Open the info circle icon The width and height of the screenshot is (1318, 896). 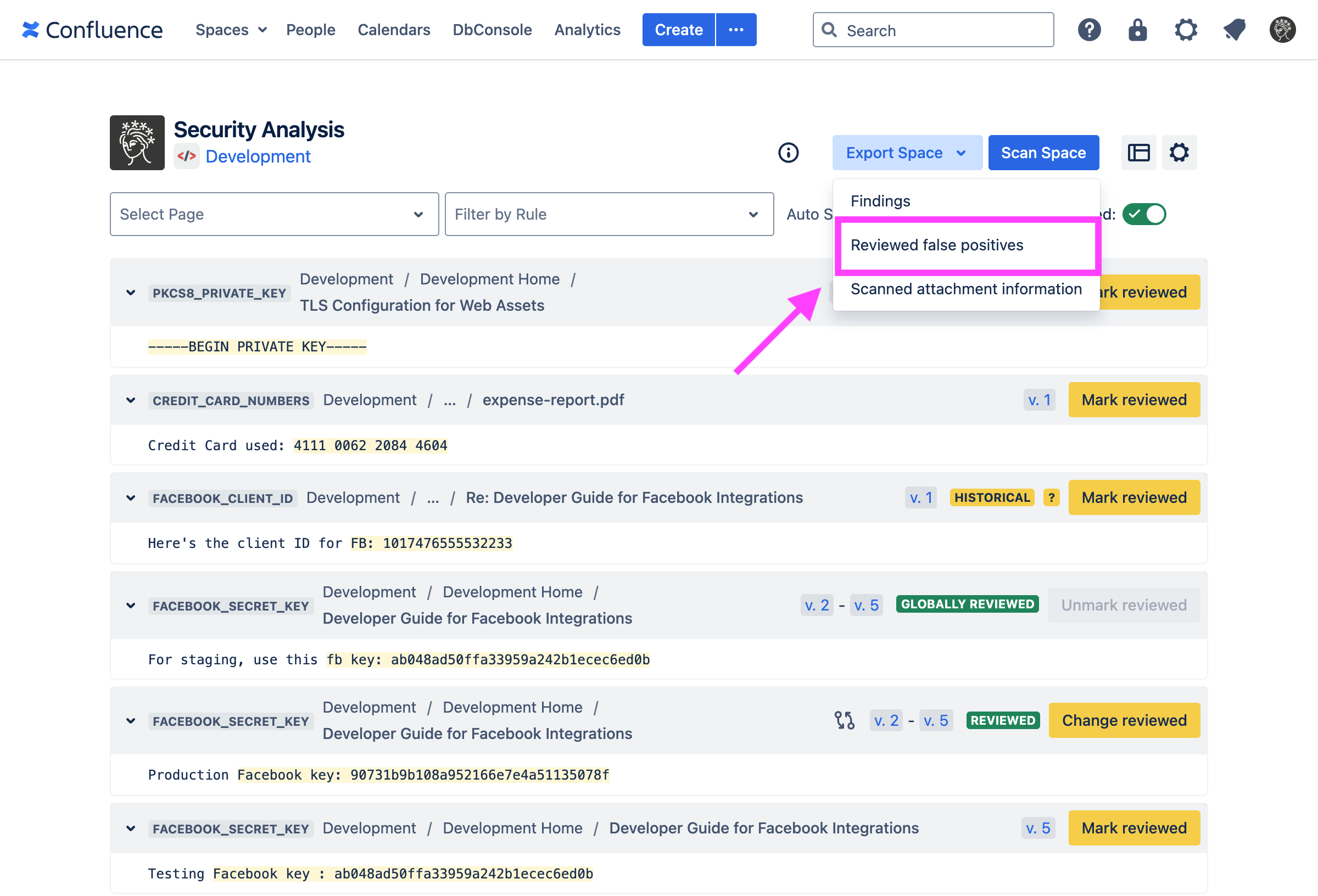[788, 153]
